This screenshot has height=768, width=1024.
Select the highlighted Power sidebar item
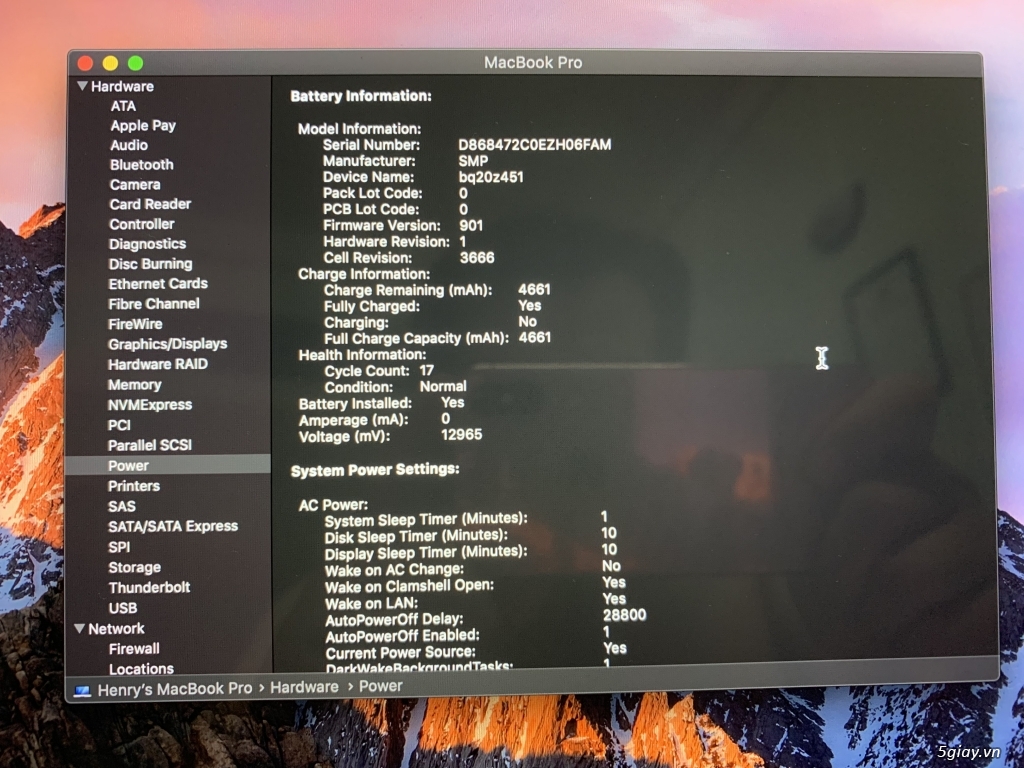click(x=168, y=466)
